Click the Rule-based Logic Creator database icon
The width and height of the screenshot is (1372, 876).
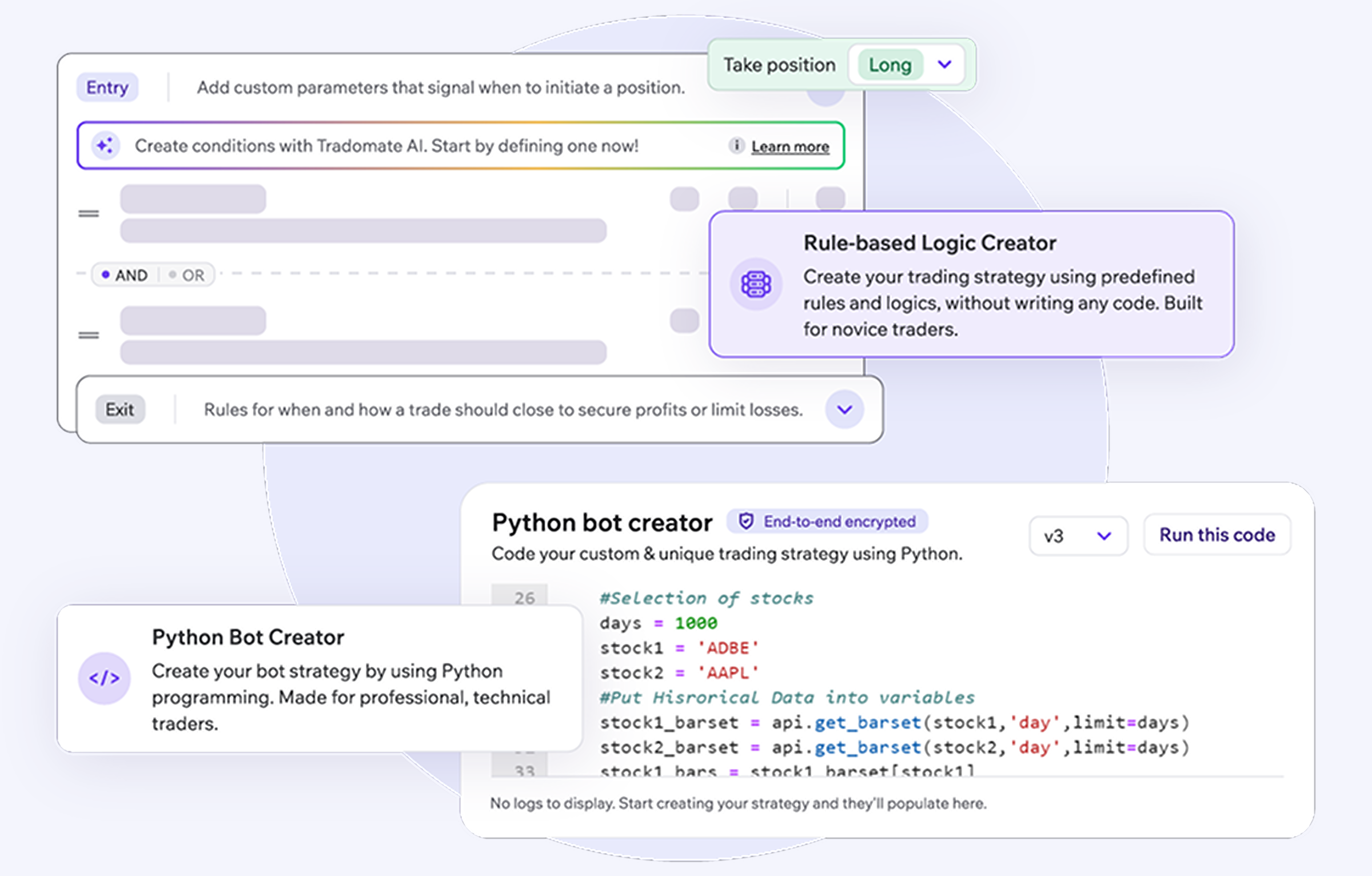[x=756, y=284]
